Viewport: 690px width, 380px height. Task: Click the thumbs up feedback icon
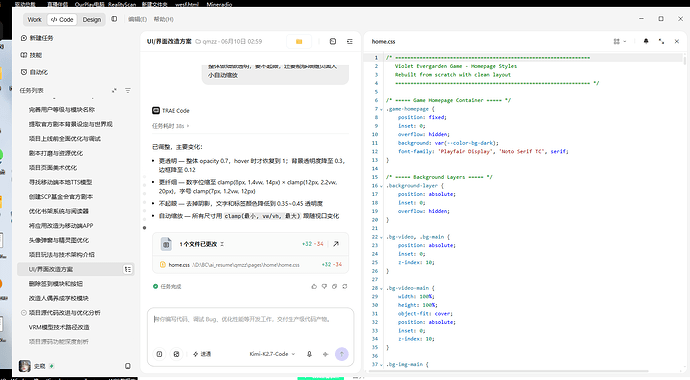click(314, 286)
